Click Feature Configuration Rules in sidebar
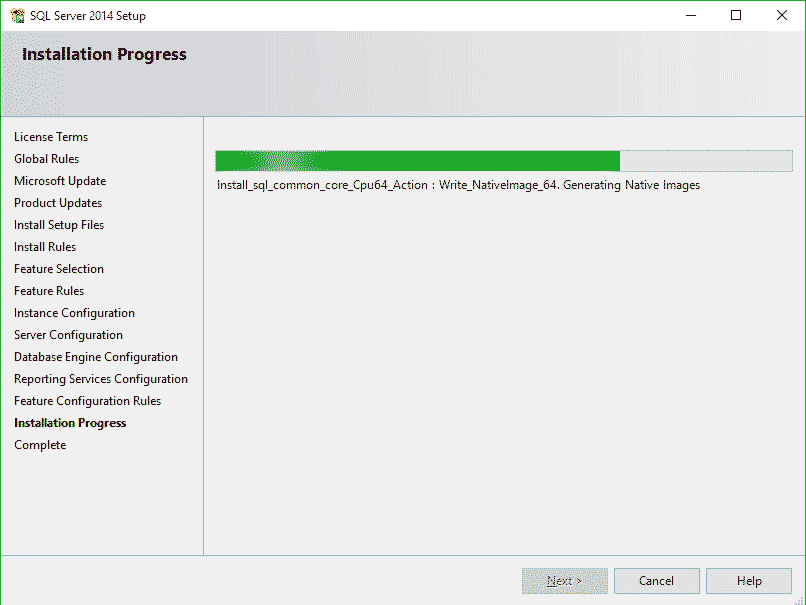Screen dimensions: 806x605 tap(87, 400)
